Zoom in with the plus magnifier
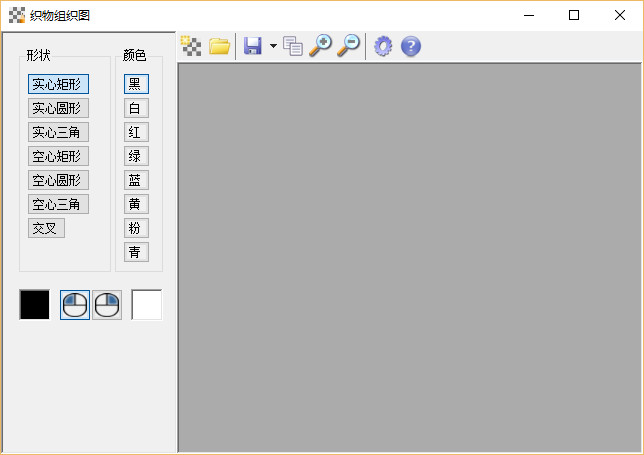This screenshot has width=644, height=455. click(321, 46)
